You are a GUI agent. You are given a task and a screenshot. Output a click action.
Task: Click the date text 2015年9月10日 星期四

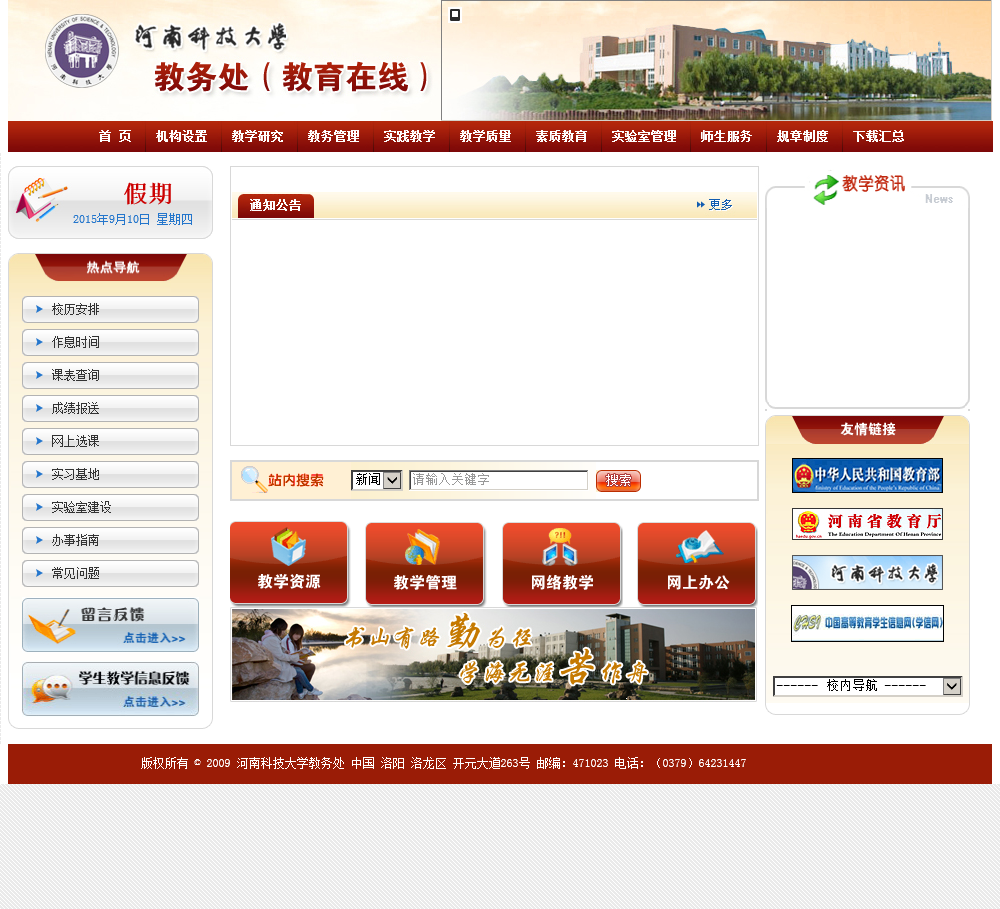133,219
